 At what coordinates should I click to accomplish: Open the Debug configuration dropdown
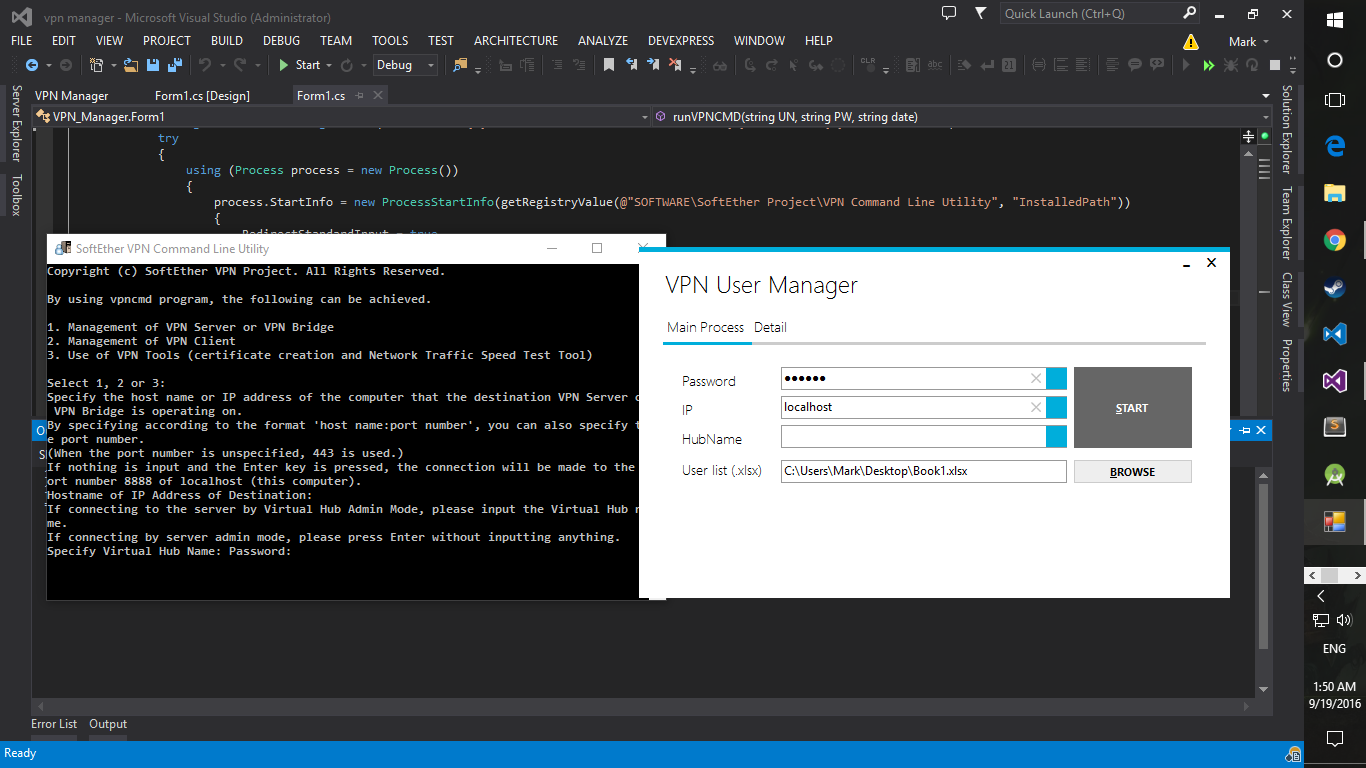[x=405, y=65]
